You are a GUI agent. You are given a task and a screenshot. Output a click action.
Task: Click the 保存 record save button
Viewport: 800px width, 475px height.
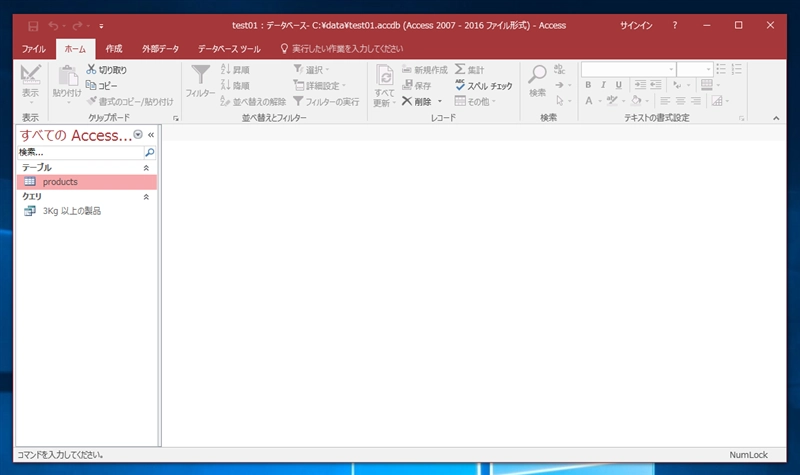[x=417, y=85]
